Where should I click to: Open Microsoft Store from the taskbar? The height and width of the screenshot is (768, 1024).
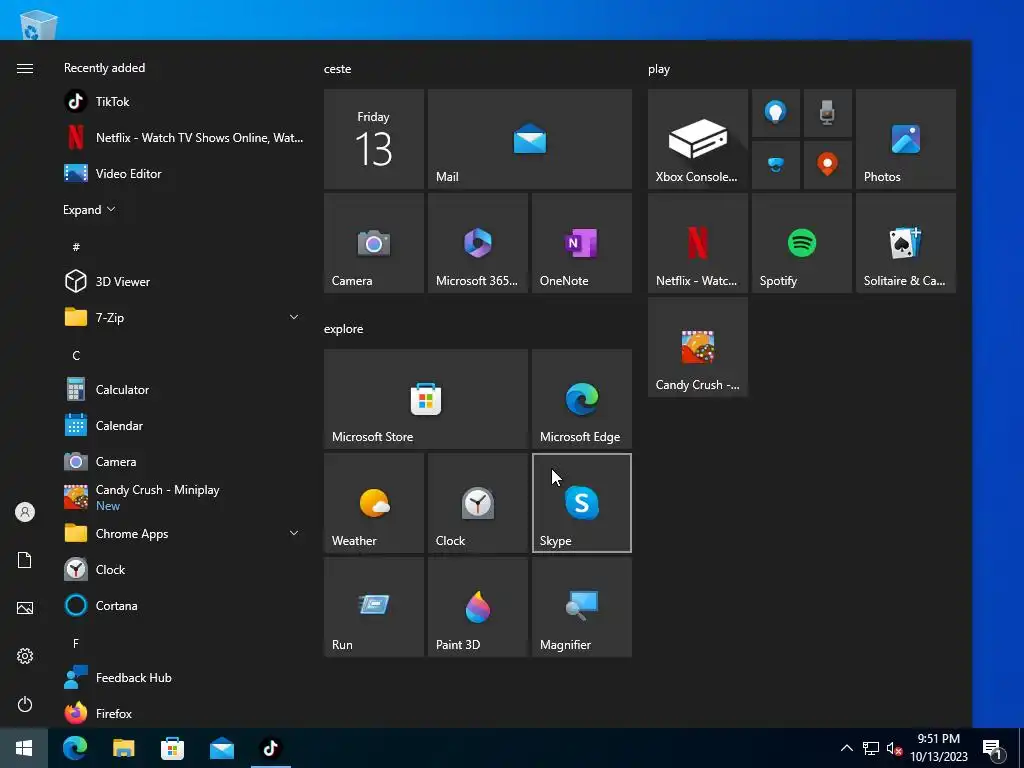click(x=172, y=748)
